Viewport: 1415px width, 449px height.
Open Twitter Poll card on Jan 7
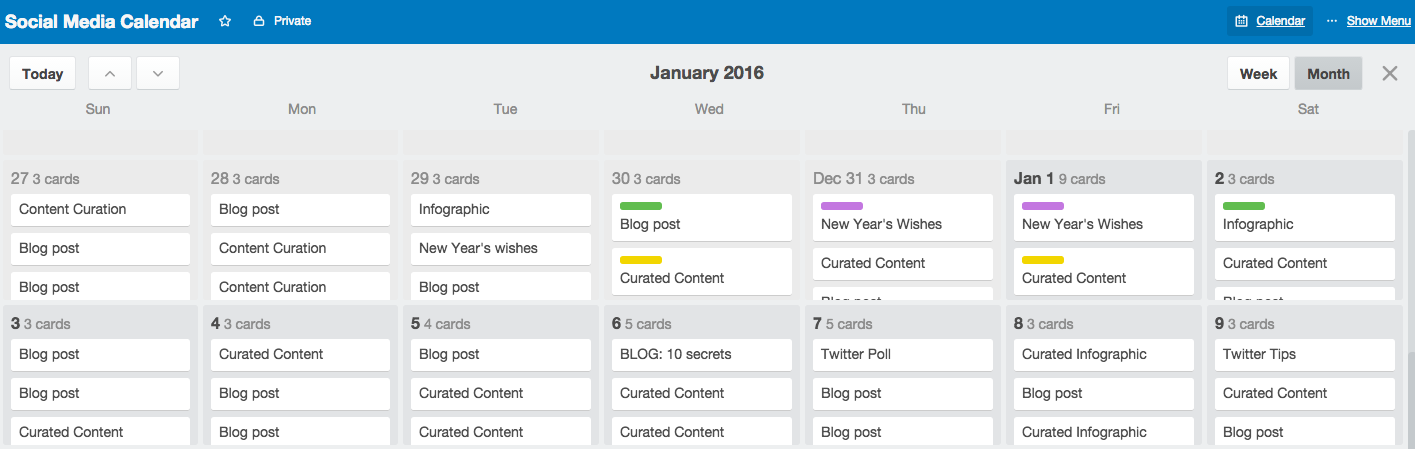[903, 355]
